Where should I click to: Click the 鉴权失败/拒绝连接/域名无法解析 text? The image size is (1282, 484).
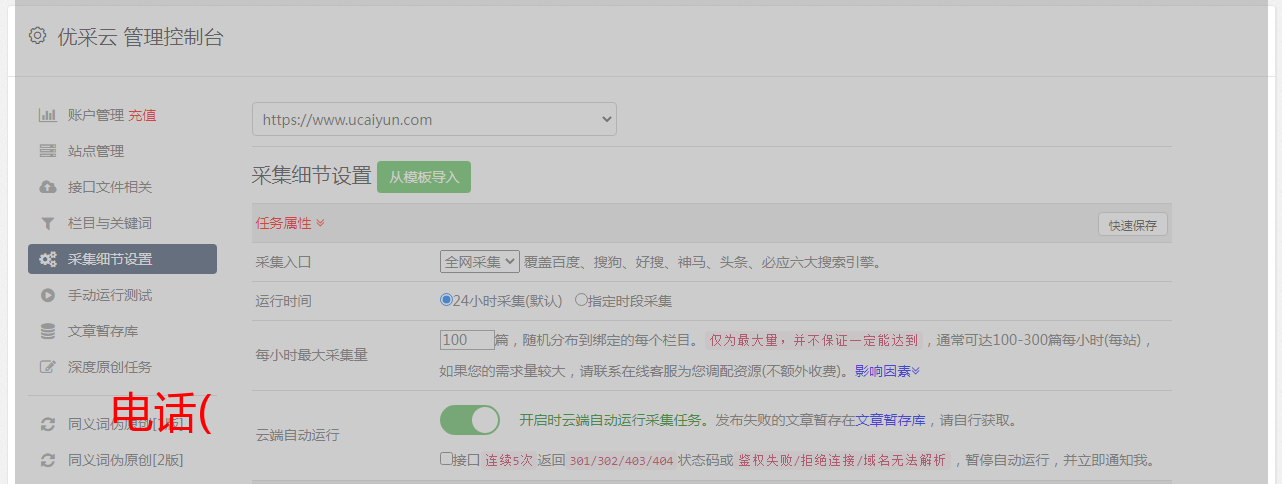842,461
